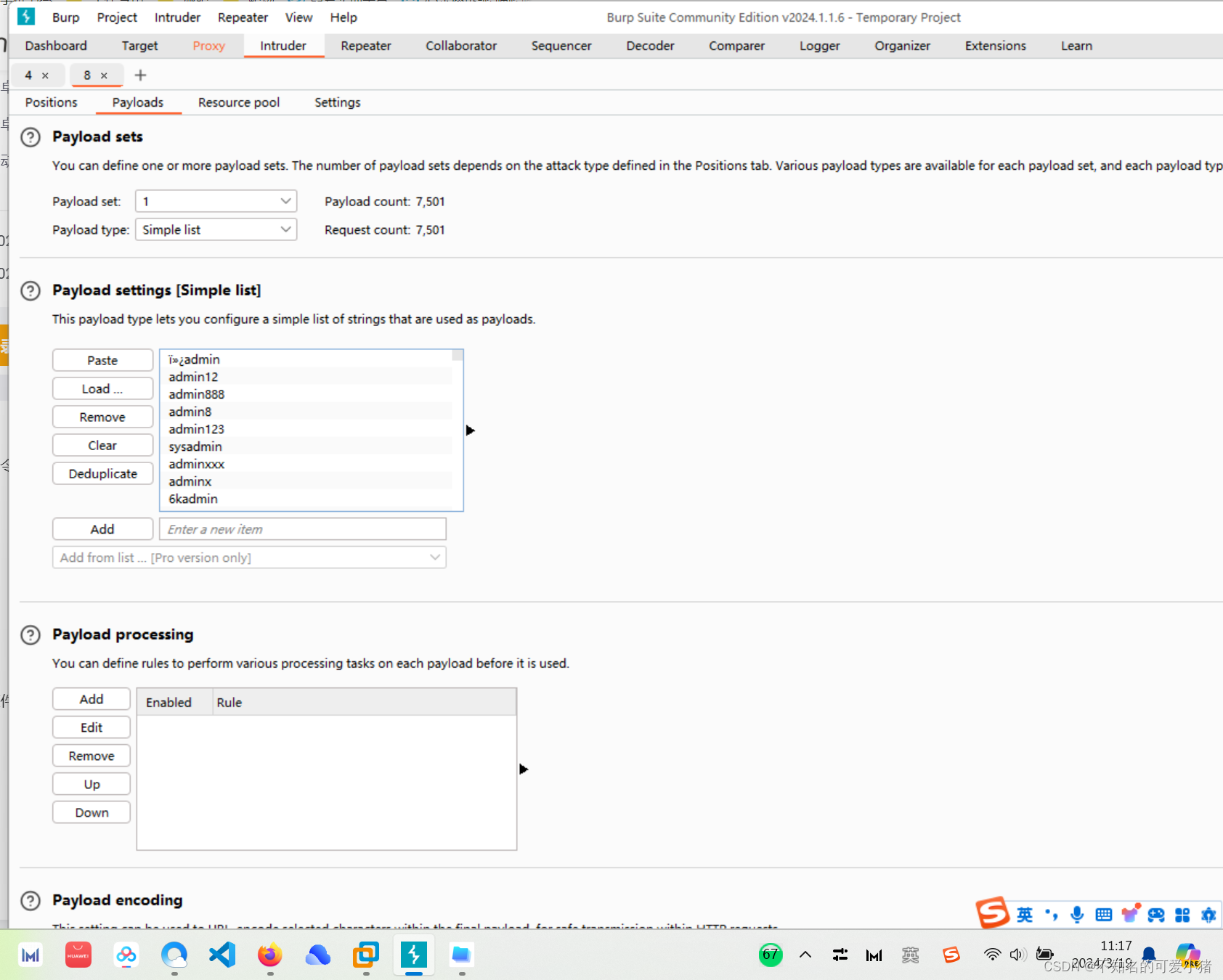Open help for Payload settings section

(31, 291)
